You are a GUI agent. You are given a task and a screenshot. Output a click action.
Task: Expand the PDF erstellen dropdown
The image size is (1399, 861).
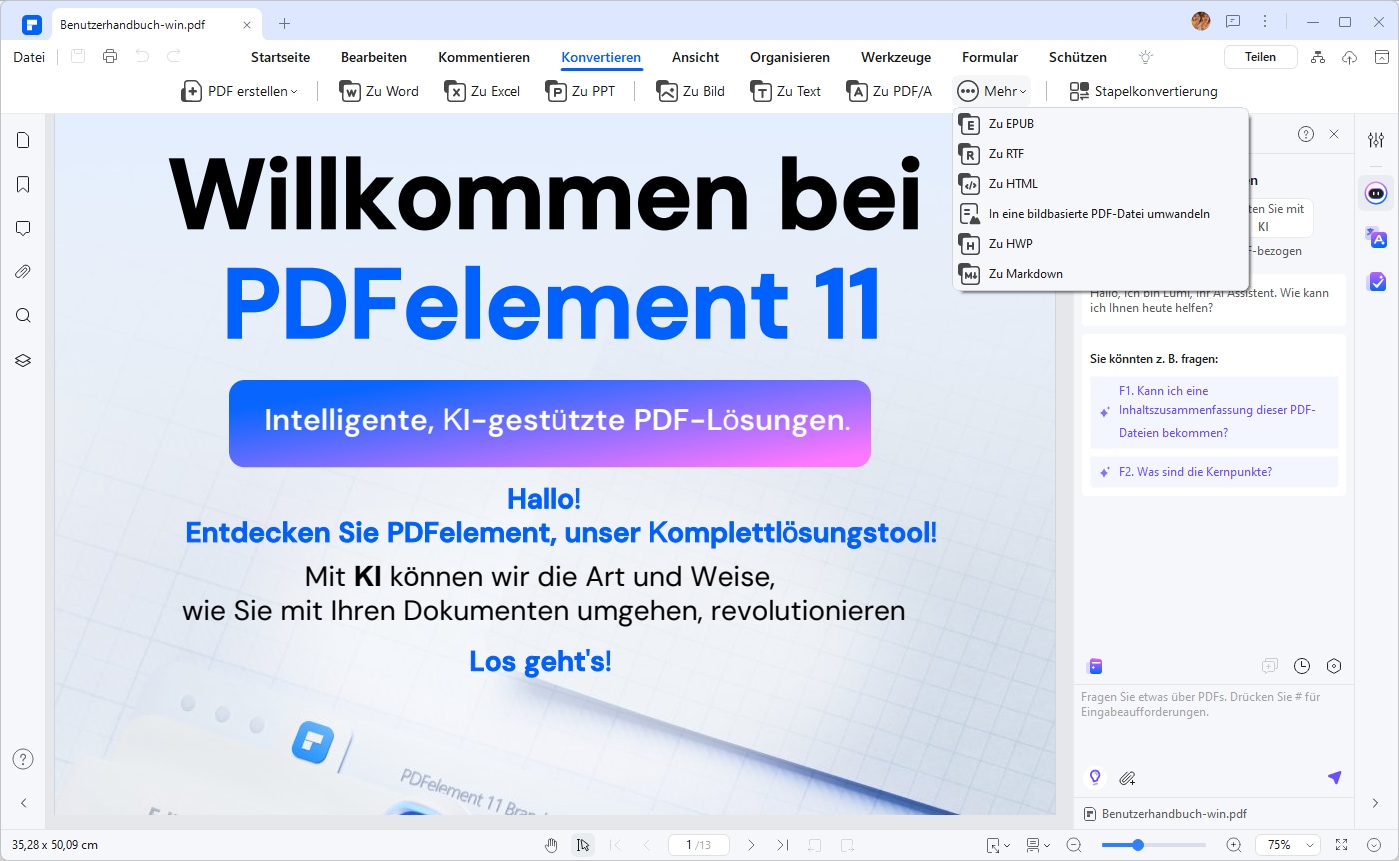click(x=239, y=91)
